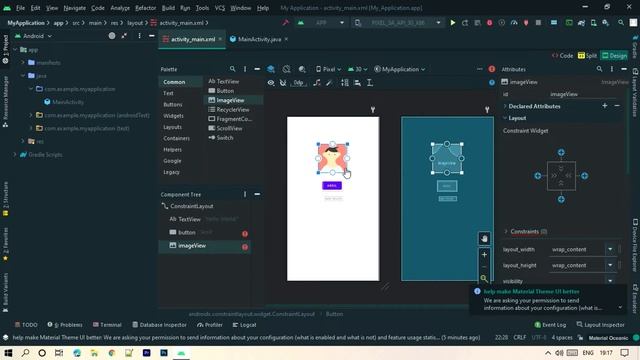Click the red error indicator above design surface
The width and height of the screenshot is (640, 360).
491,69
